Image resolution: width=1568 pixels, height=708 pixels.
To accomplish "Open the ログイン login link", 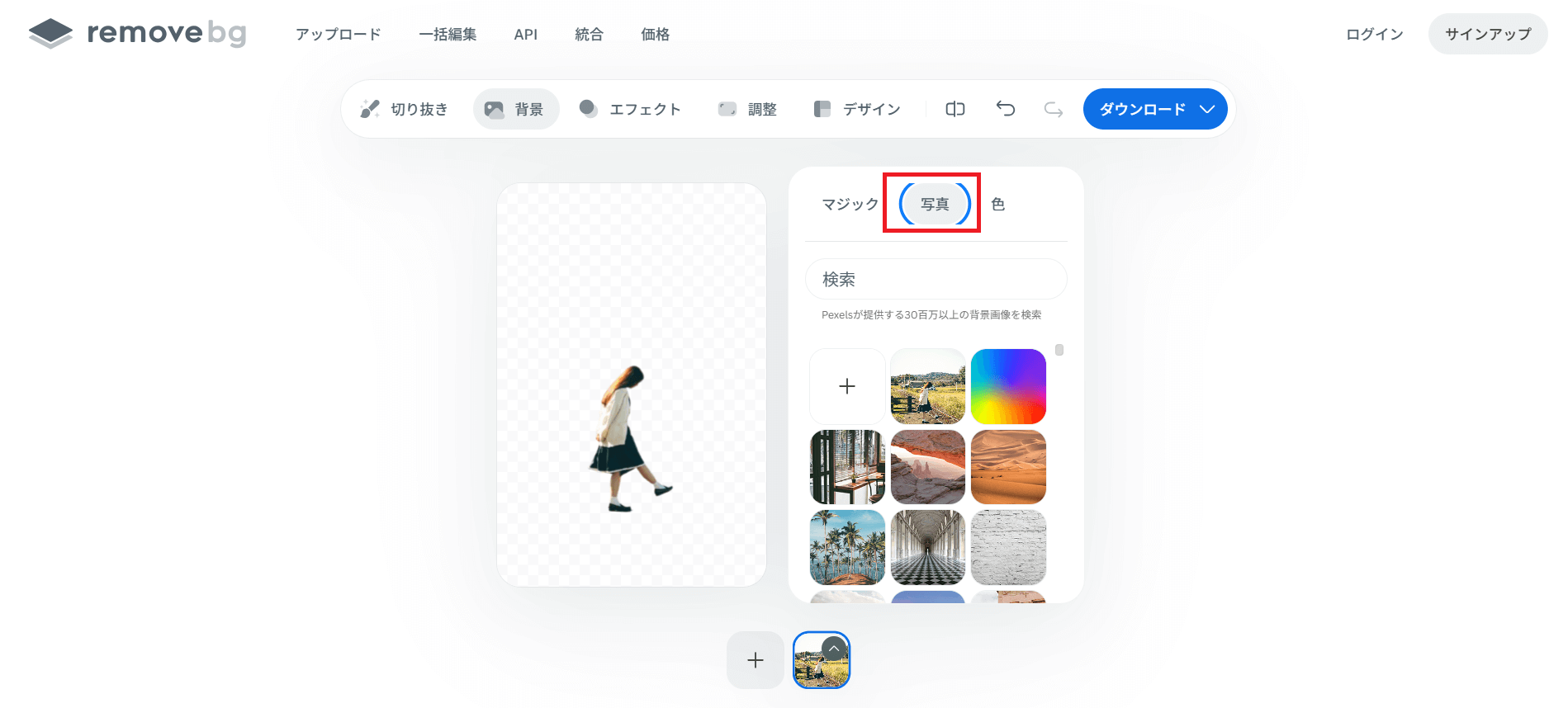I will pyautogui.click(x=1374, y=34).
